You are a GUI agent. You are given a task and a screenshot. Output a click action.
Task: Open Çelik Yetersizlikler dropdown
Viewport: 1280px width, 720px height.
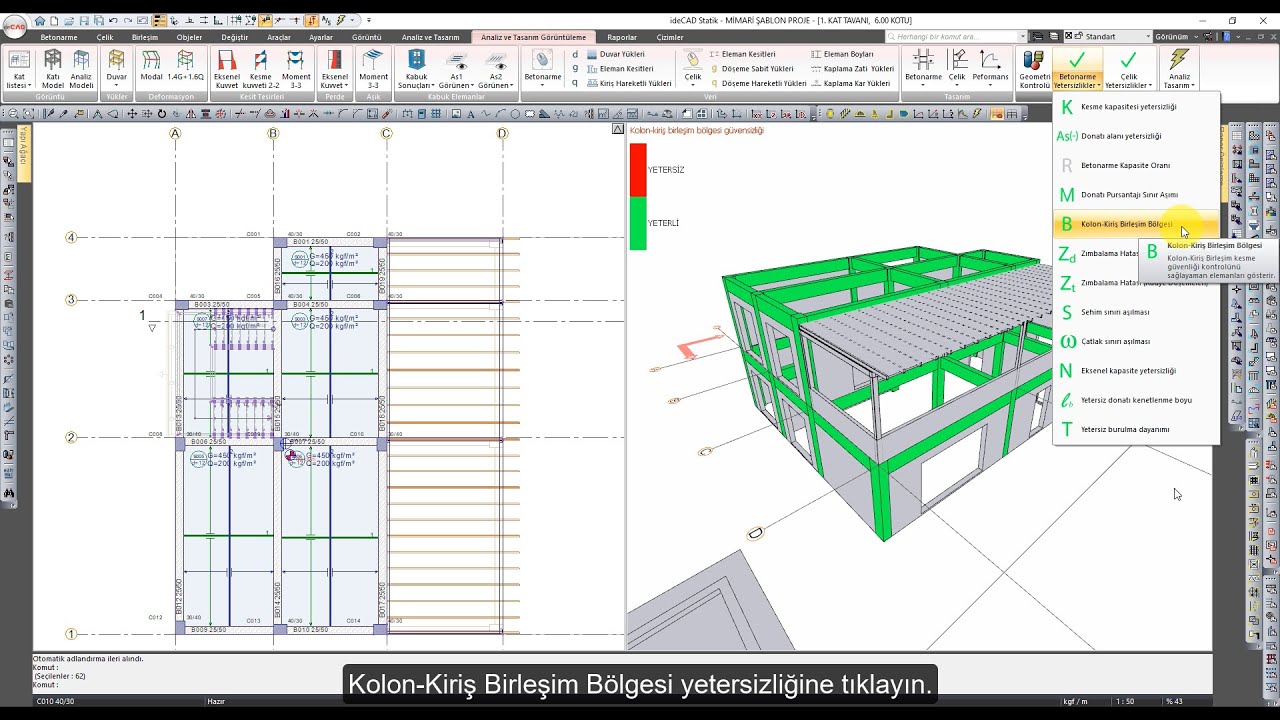point(1128,69)
